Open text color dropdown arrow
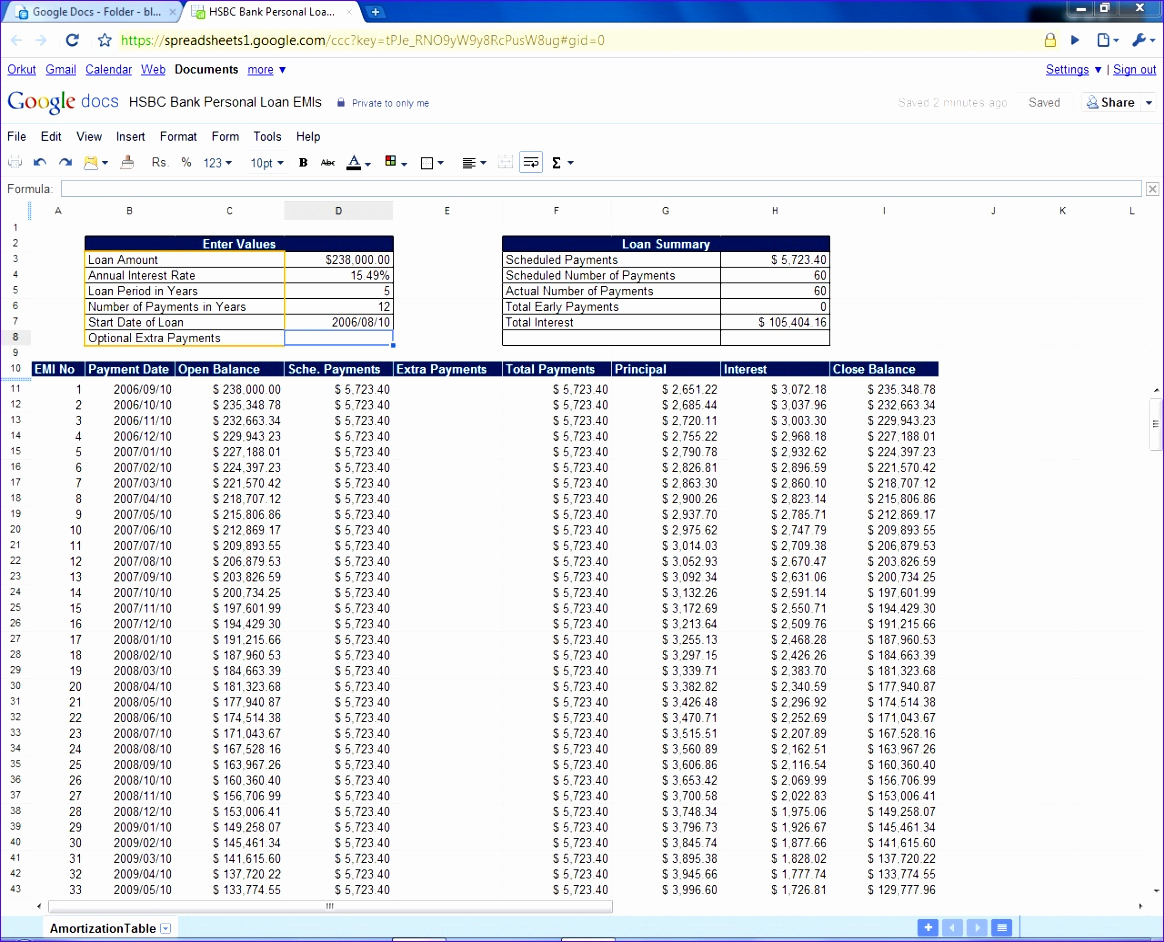Image resolution: width=1164 pixels, height=942 pixels. (x=368, y=164)
